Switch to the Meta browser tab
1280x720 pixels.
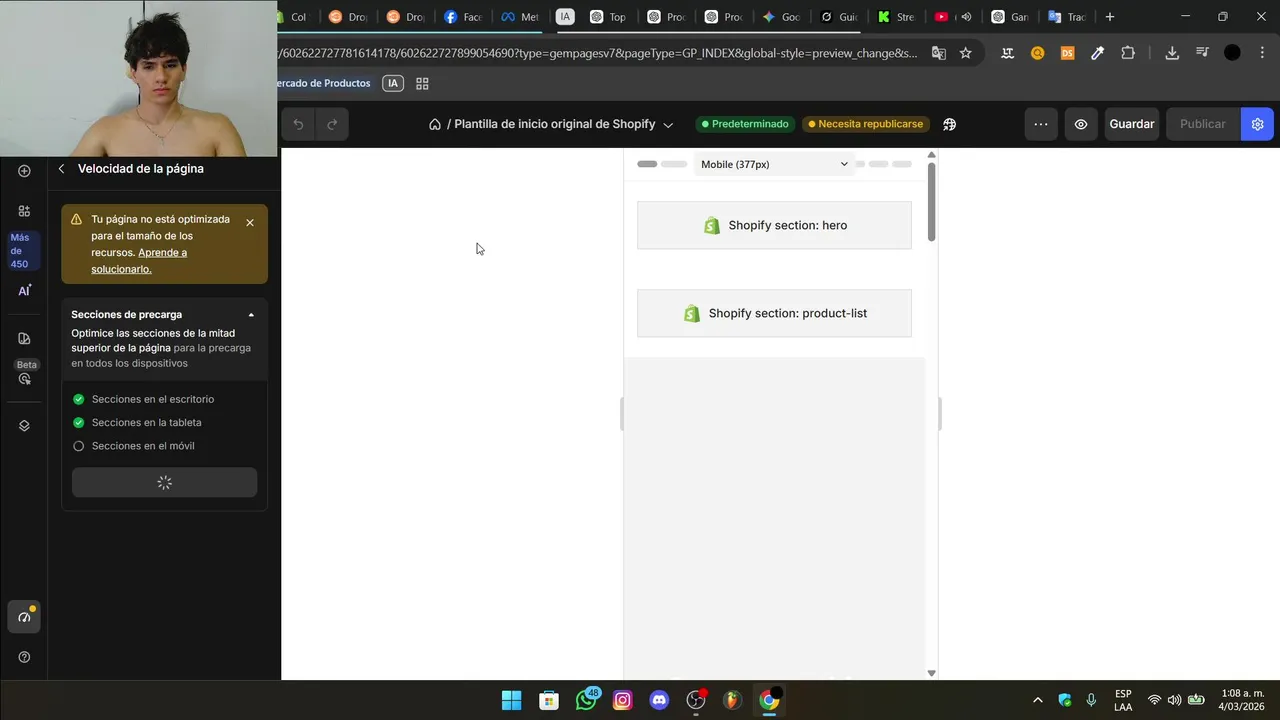[x=520, y=17]
